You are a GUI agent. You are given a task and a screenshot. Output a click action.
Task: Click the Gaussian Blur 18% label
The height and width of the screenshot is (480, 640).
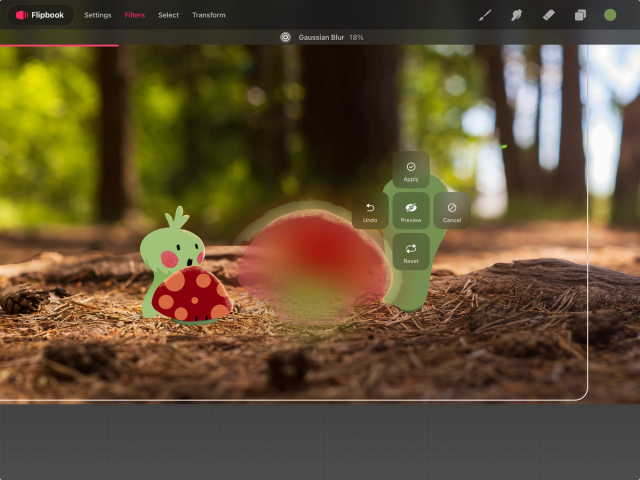[x=331, y=37]
